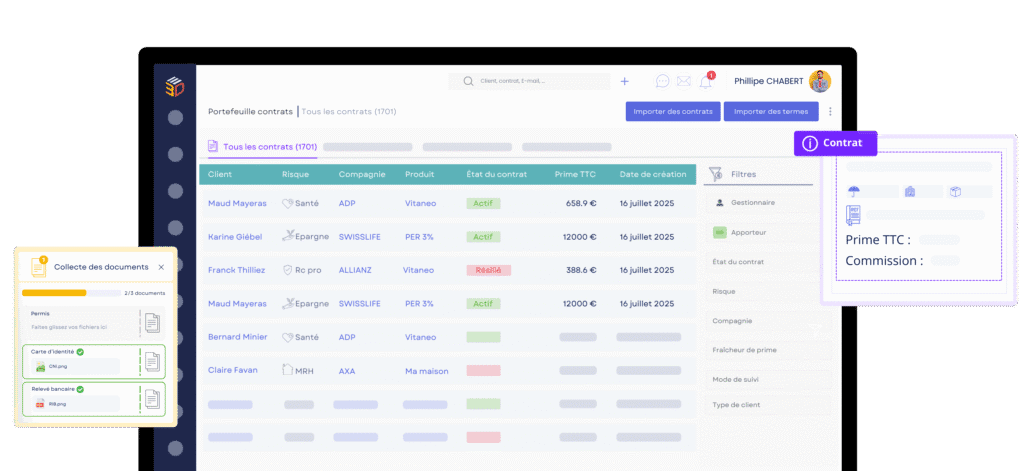
Task: Open client Karine Giébel
Action: [x=235, y=237]
